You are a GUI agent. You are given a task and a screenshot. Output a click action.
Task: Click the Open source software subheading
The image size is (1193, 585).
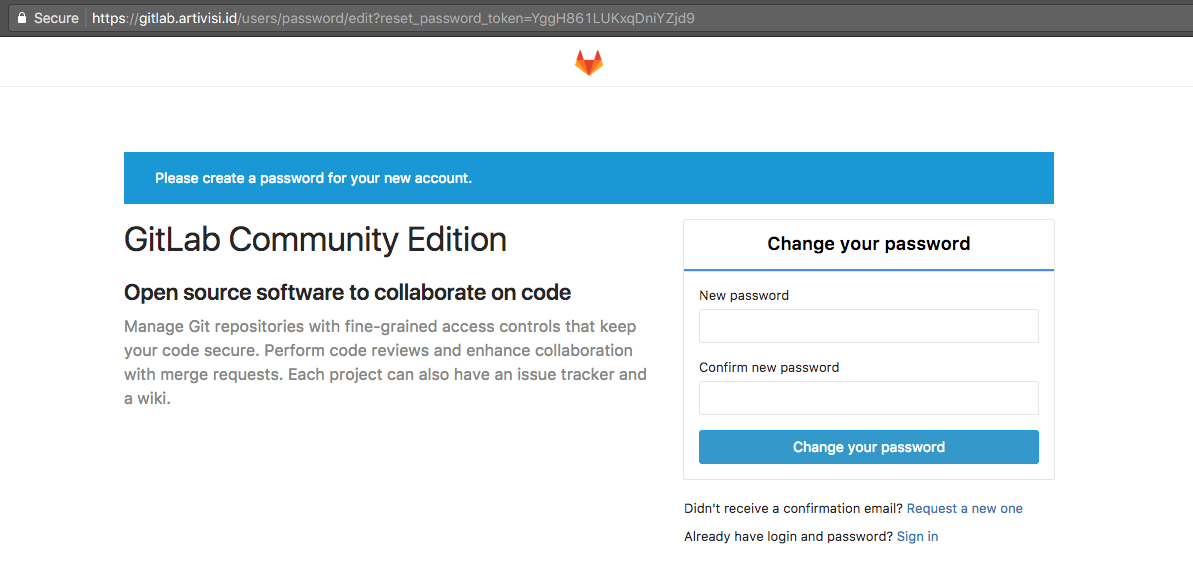click(x=347, y=292)
